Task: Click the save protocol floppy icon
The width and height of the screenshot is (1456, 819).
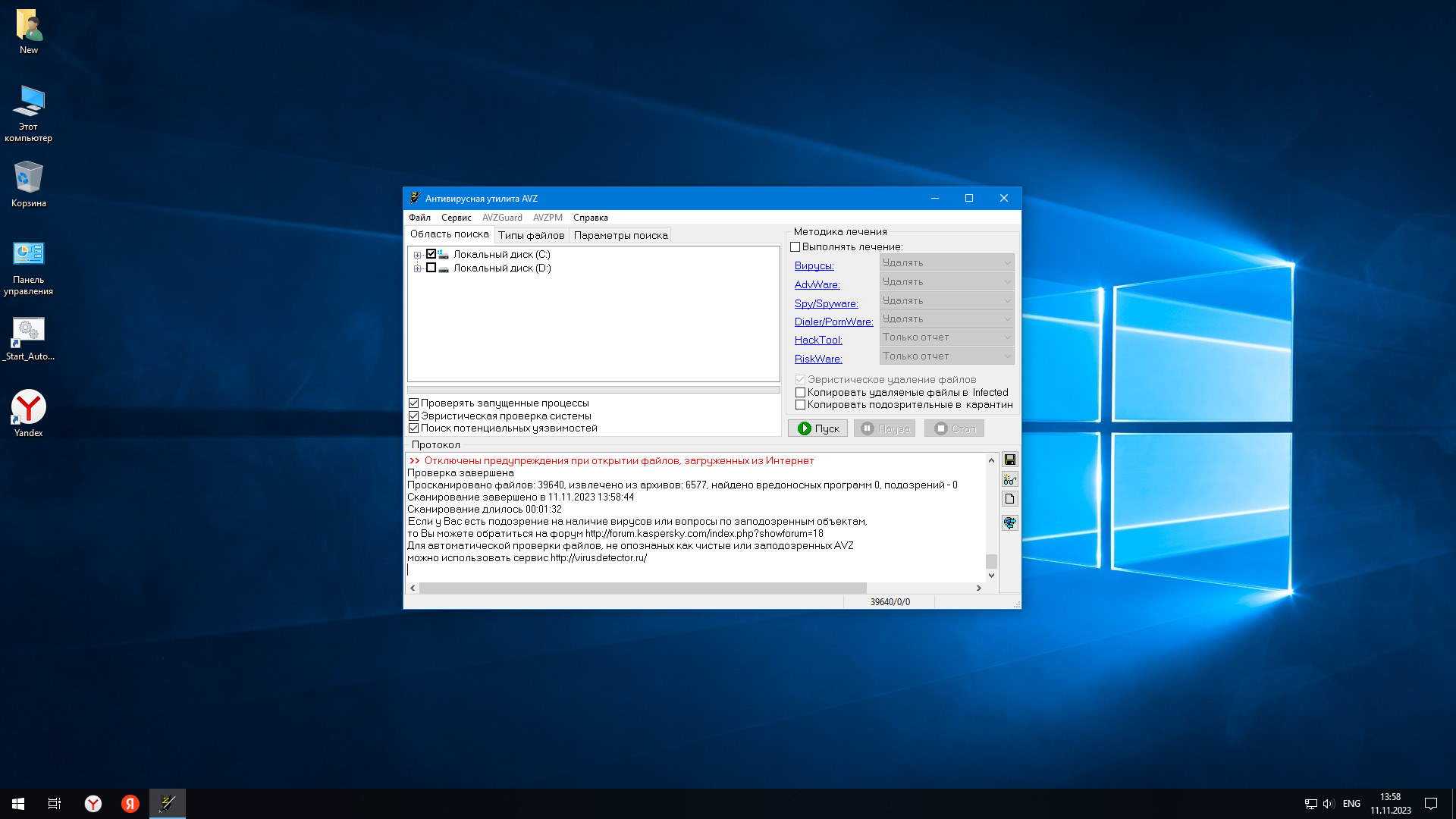Action: tap(1009, 460)
